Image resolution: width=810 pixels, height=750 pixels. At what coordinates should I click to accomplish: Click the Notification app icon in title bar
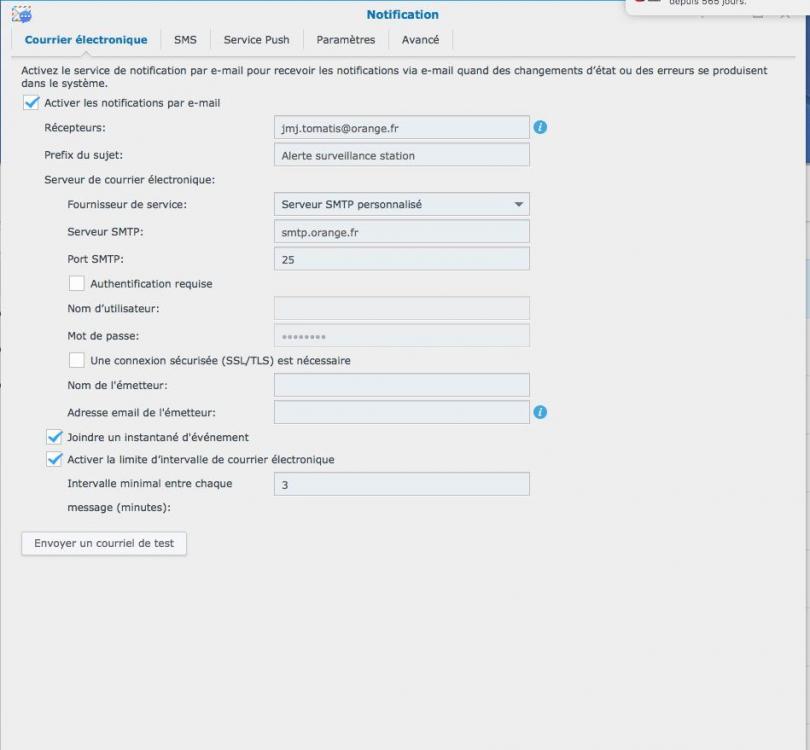(21, 14)
